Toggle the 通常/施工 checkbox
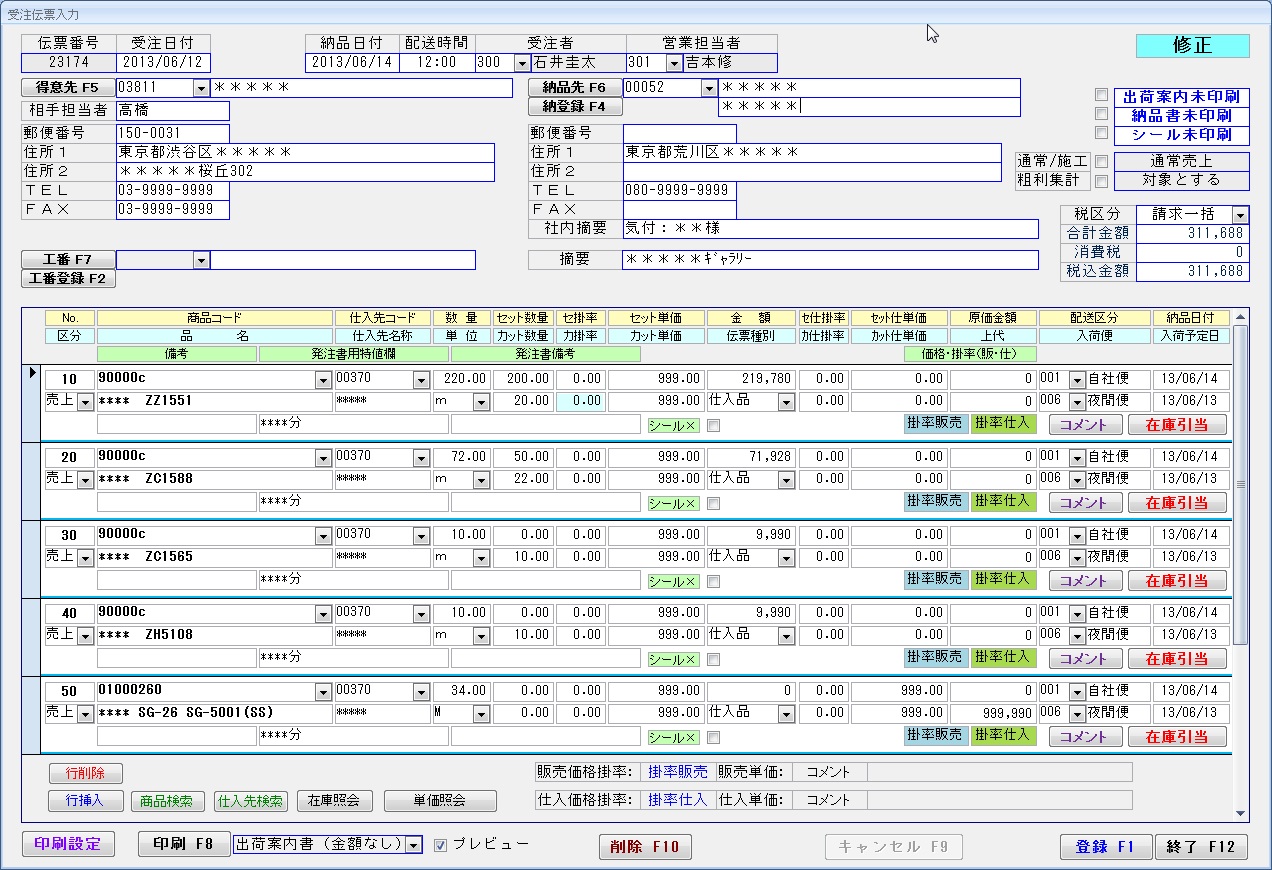Image resolution: width=1272 pixels, height=870 pixels. click(1101, 162)
